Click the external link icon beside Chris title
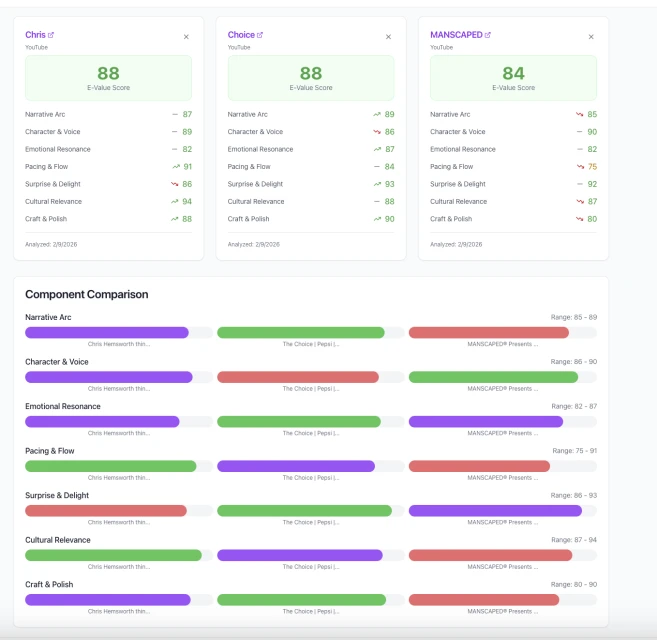This screenshot has width=657, height=640. point(51,35)
